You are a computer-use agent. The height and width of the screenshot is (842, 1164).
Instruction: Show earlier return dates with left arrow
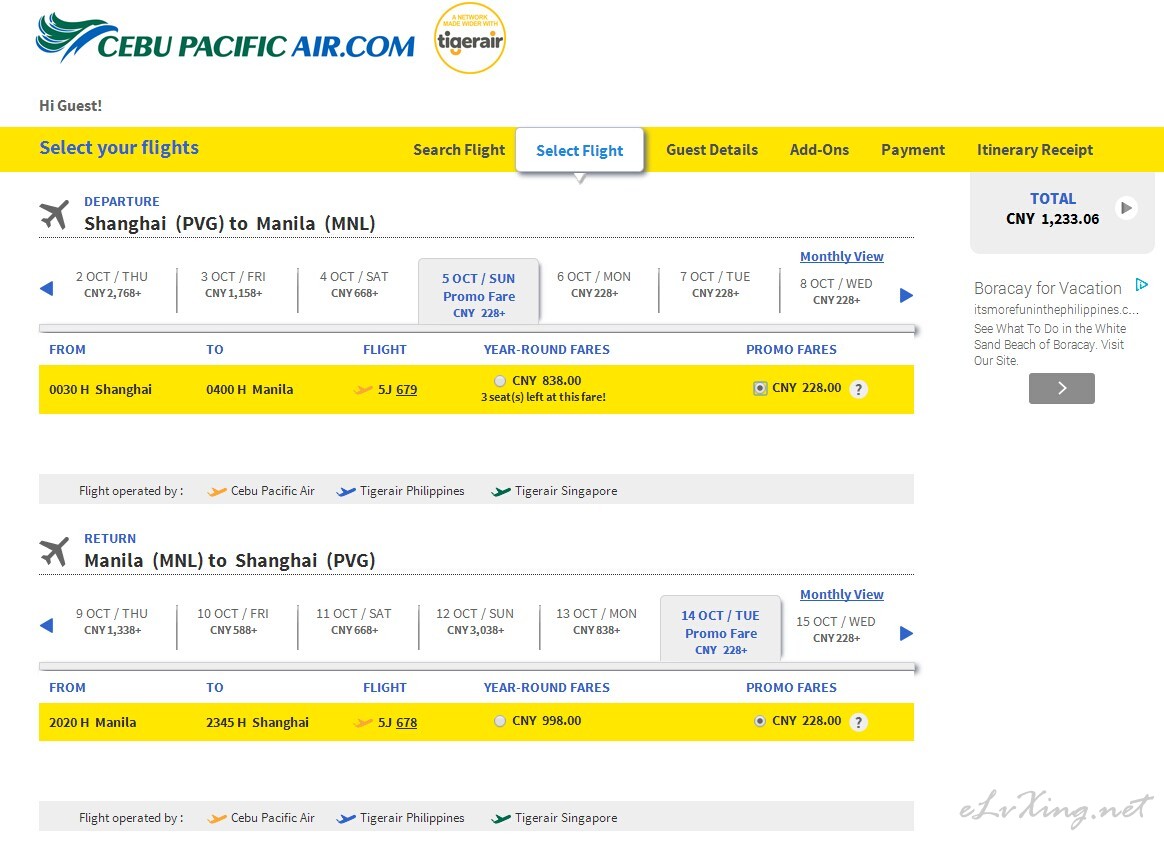coord(46,626)
